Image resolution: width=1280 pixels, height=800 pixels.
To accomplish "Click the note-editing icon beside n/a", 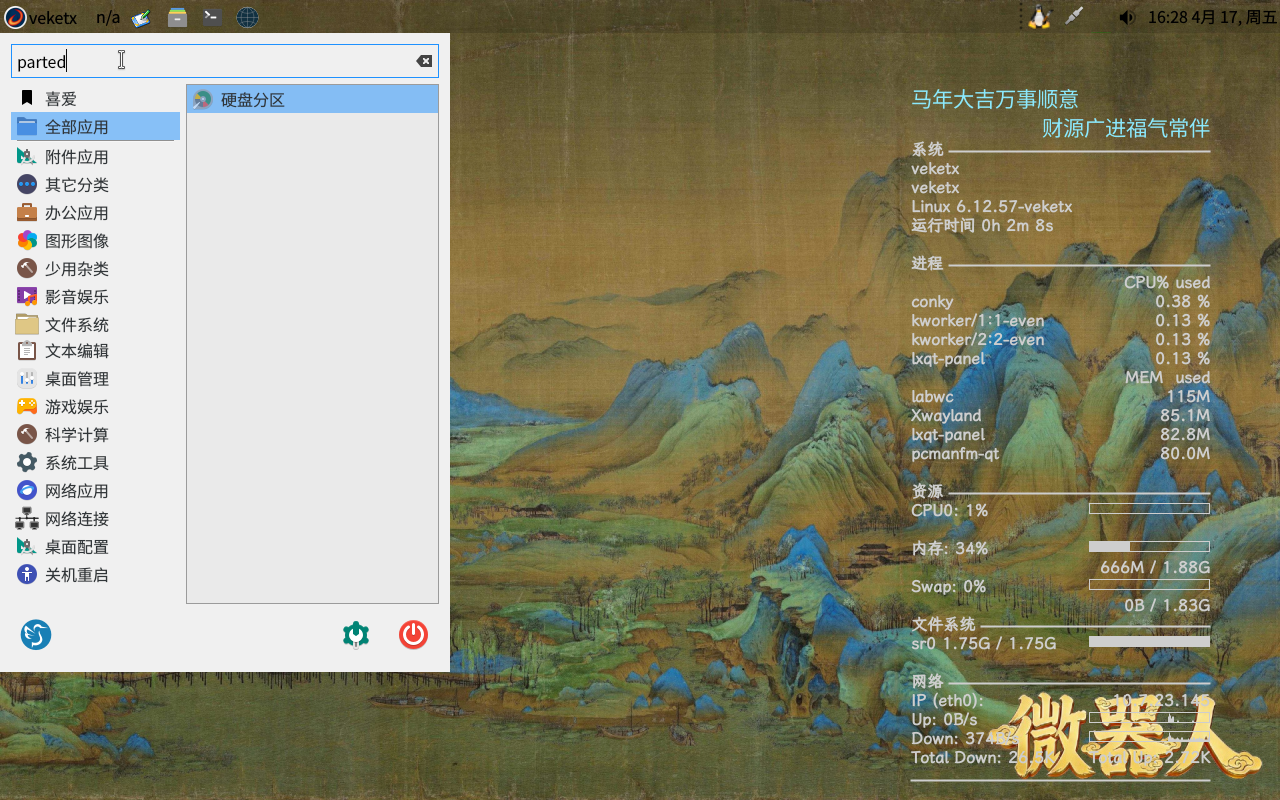I will click(x=141, y=17).
